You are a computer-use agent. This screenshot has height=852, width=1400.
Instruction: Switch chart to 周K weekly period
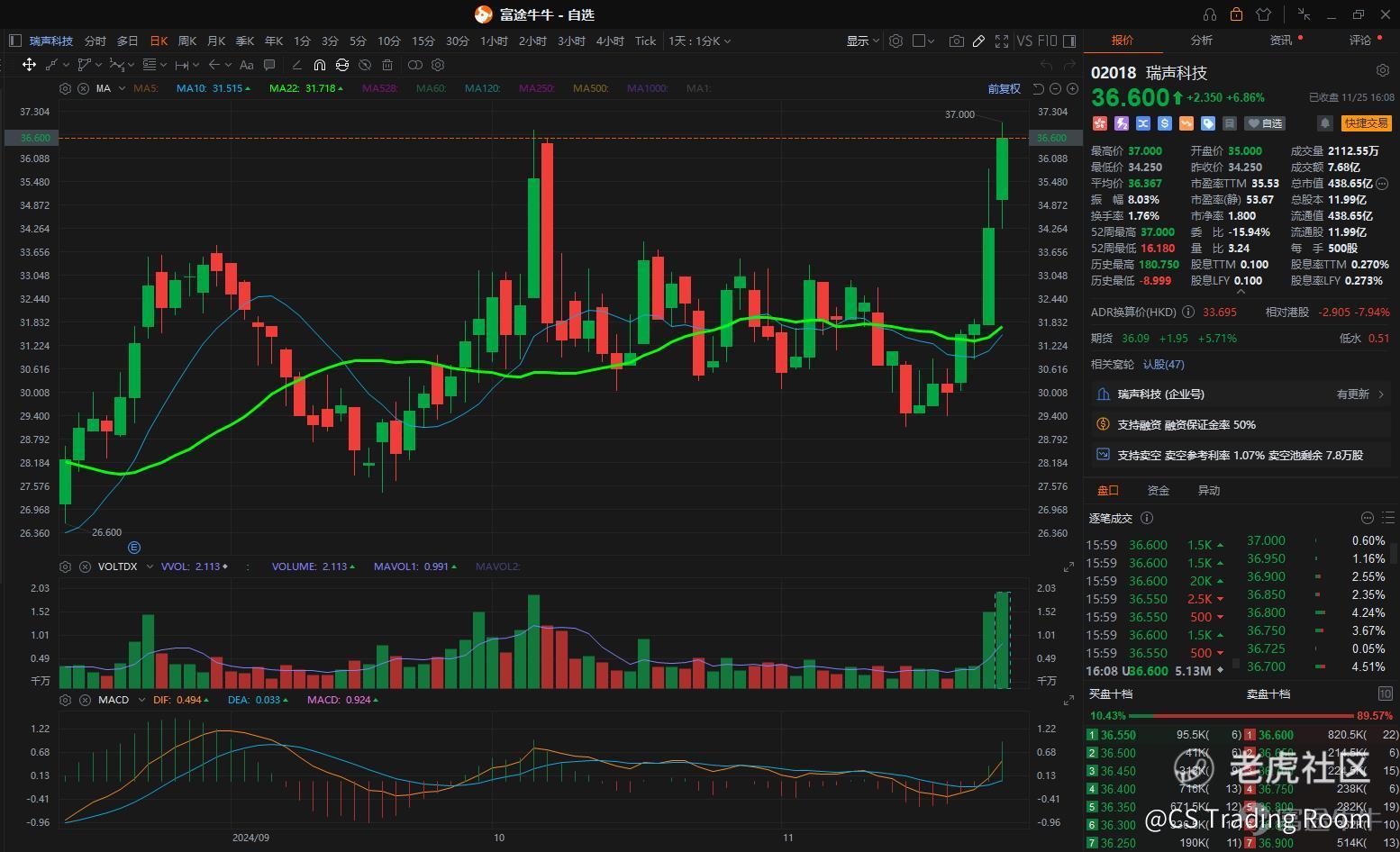point(187,41)
